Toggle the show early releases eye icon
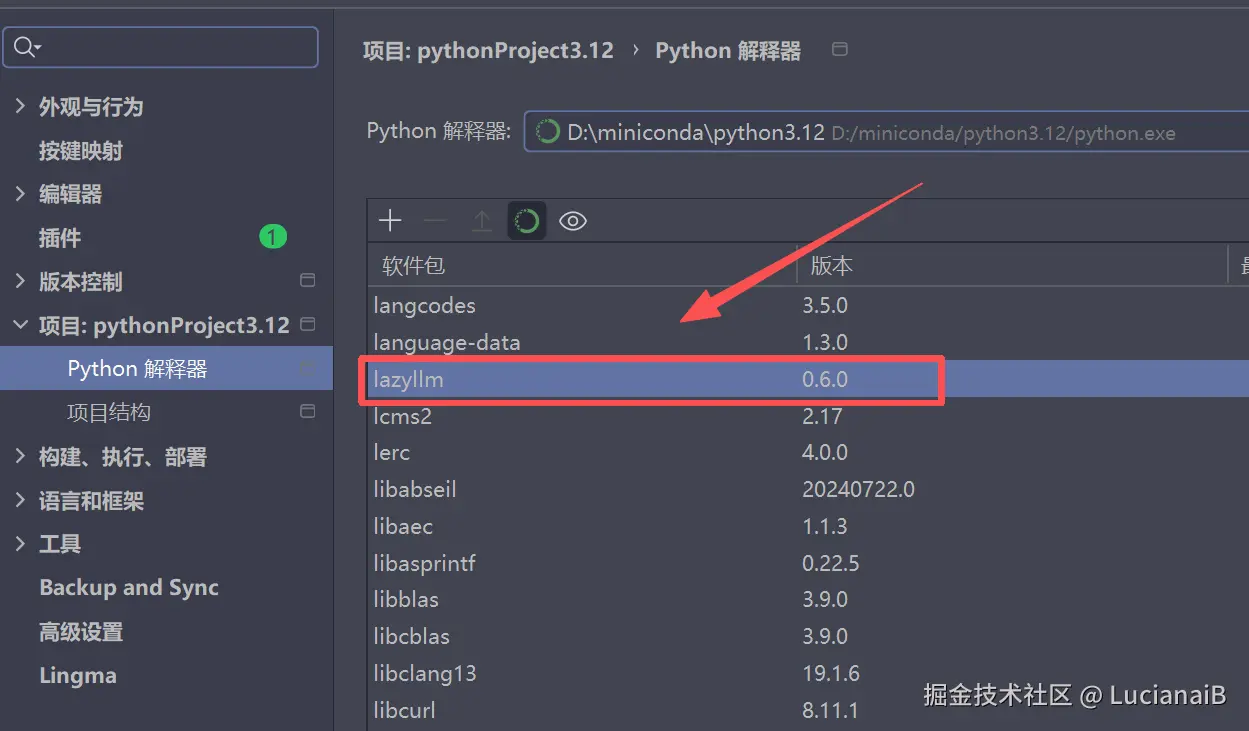Viewport: 1249px width, 731px height. tap(573, 221)
